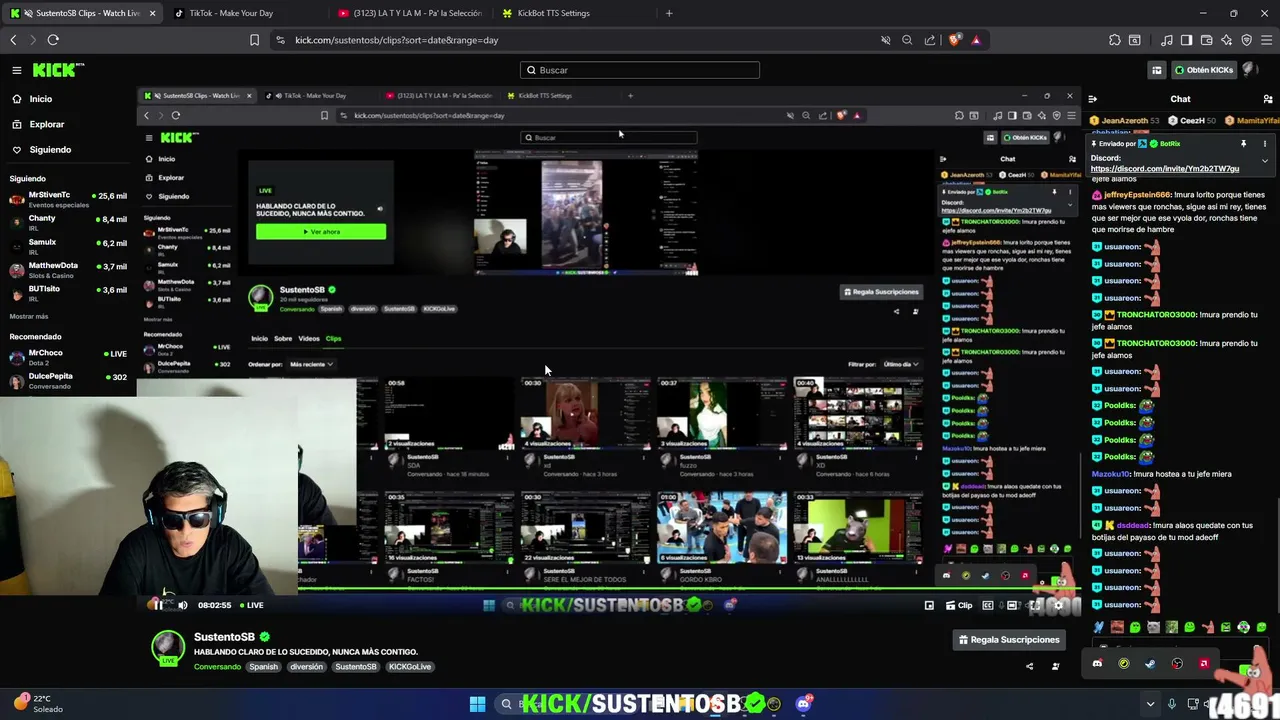Share the page using the address bar share icon
Screen dimensions: 1280x720
pyautogui.click(x=930, y=40)
